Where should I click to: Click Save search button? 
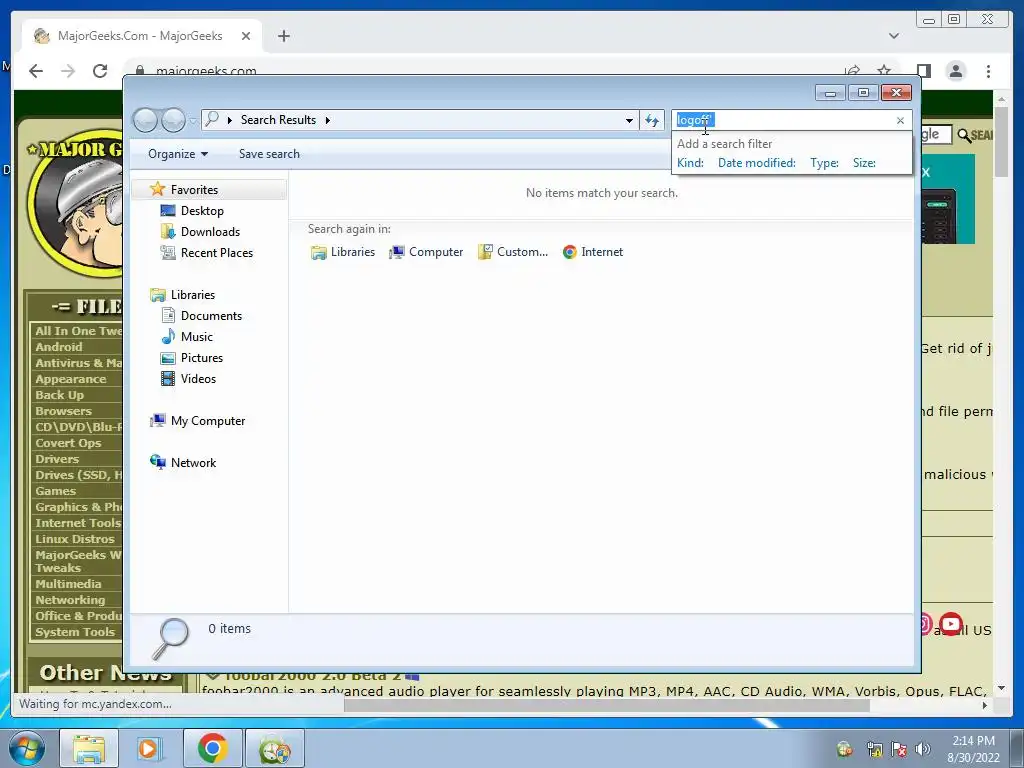point(269,154)
